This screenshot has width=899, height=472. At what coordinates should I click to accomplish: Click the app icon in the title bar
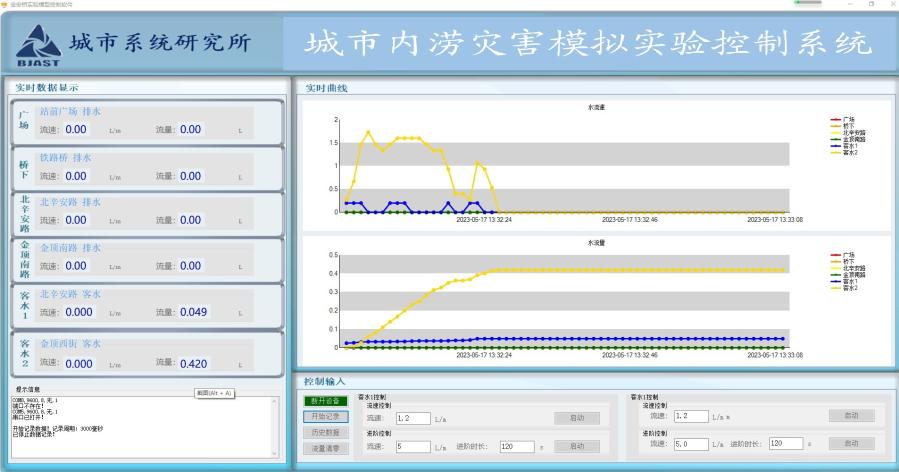(4, 4)
